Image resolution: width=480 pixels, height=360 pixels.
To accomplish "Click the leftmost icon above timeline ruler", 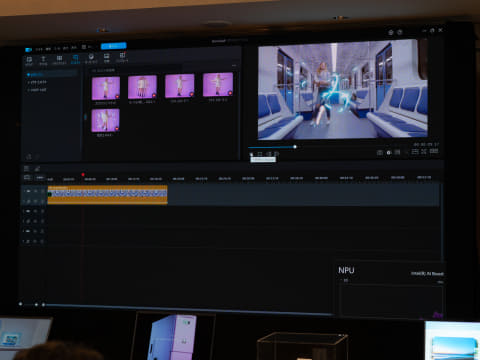I will click(27, 169).
